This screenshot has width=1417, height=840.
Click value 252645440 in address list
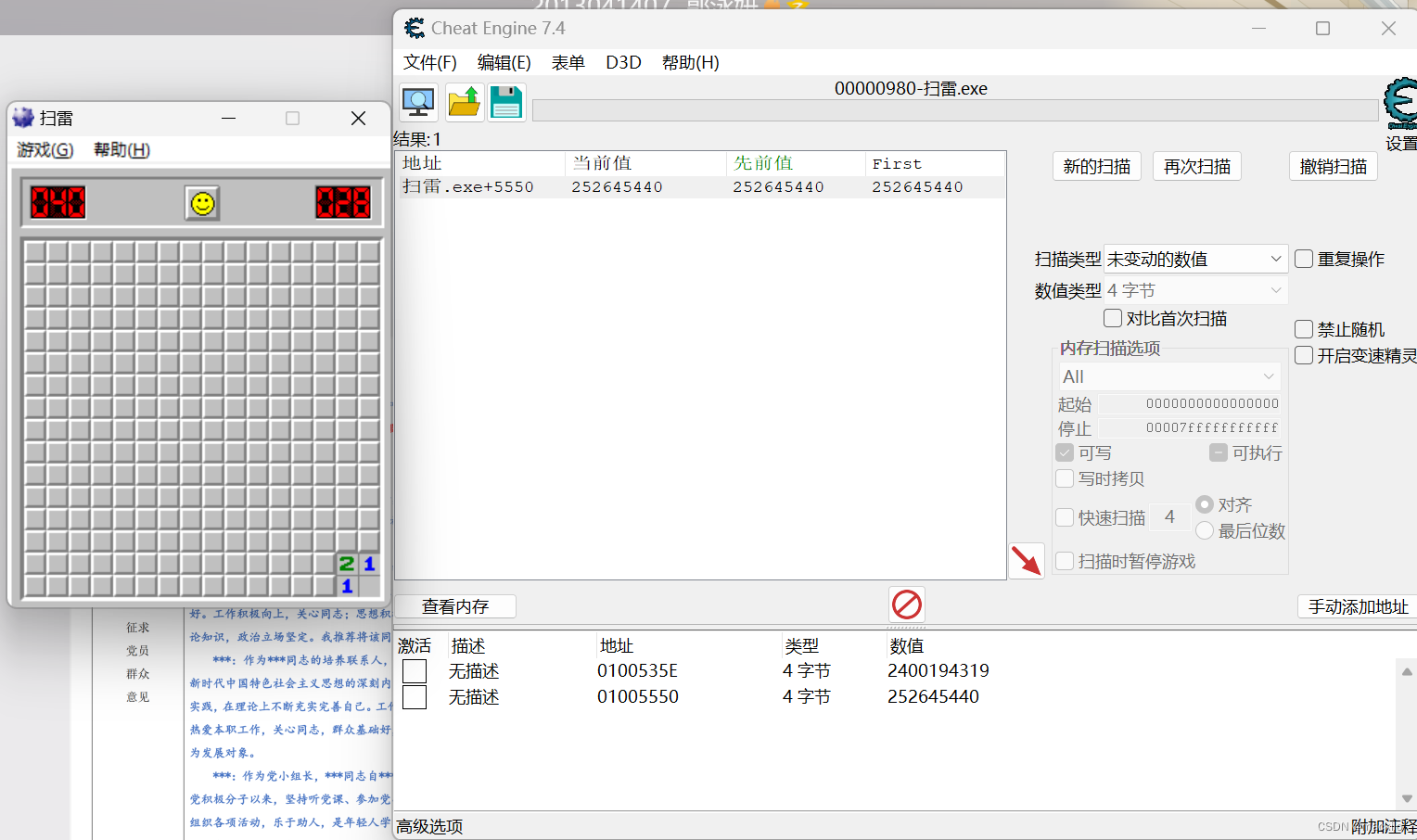click(x=933, y=696)
